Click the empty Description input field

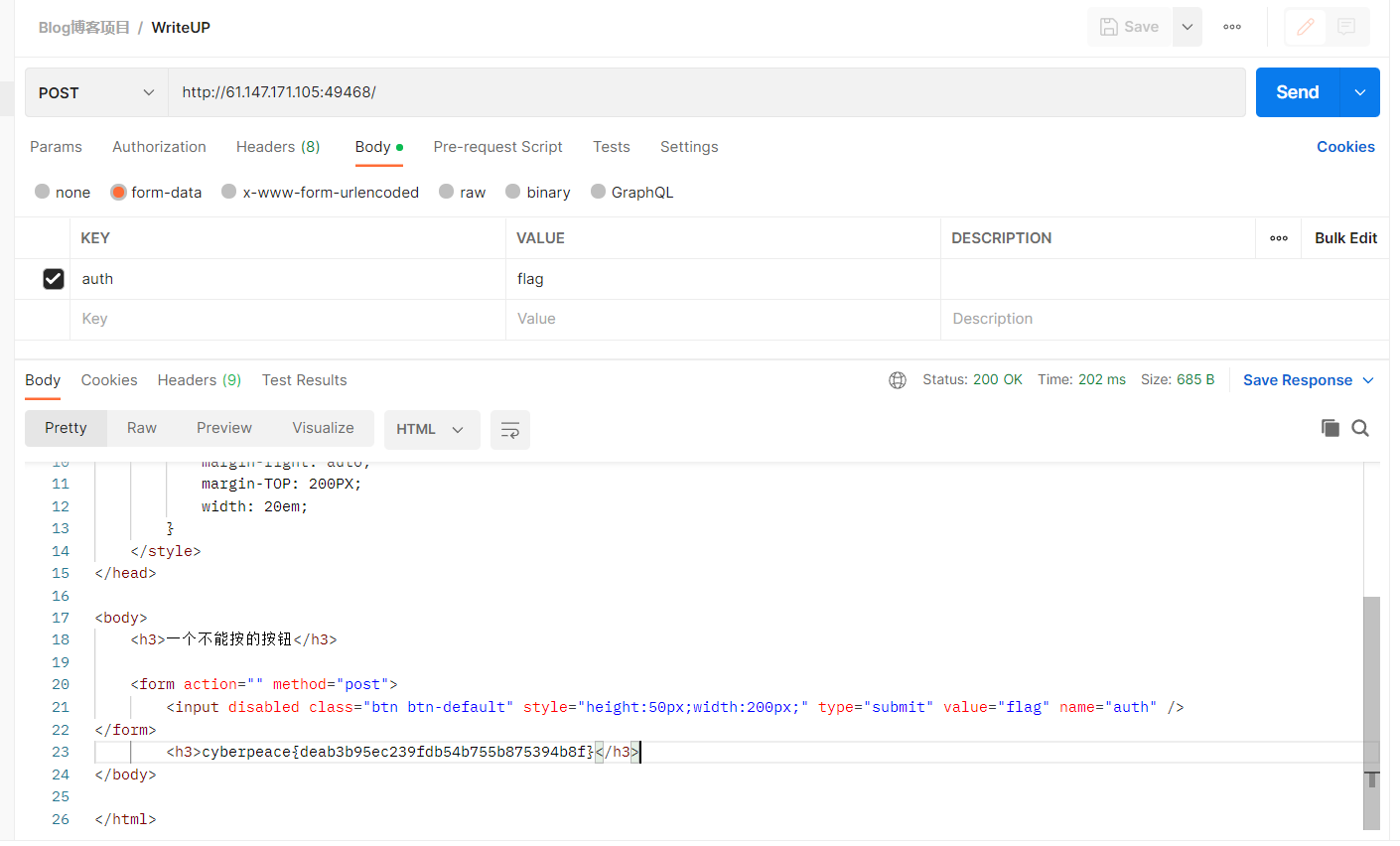point(1164,319)
